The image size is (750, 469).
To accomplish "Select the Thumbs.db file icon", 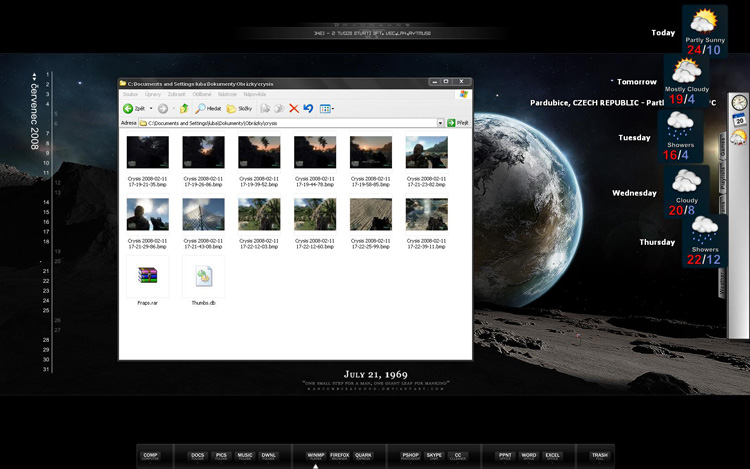I will 203,277.
